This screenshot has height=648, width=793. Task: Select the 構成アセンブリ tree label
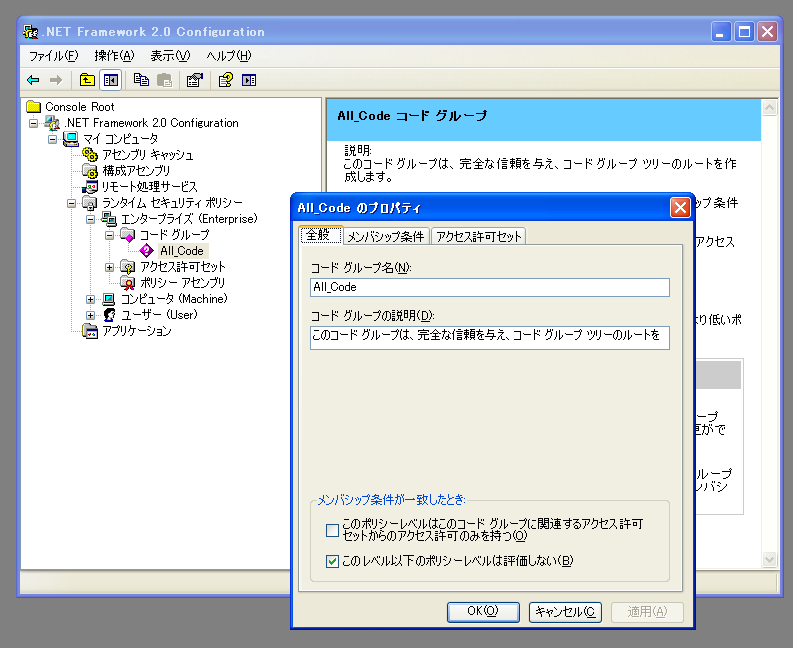(x=136, y=171)
